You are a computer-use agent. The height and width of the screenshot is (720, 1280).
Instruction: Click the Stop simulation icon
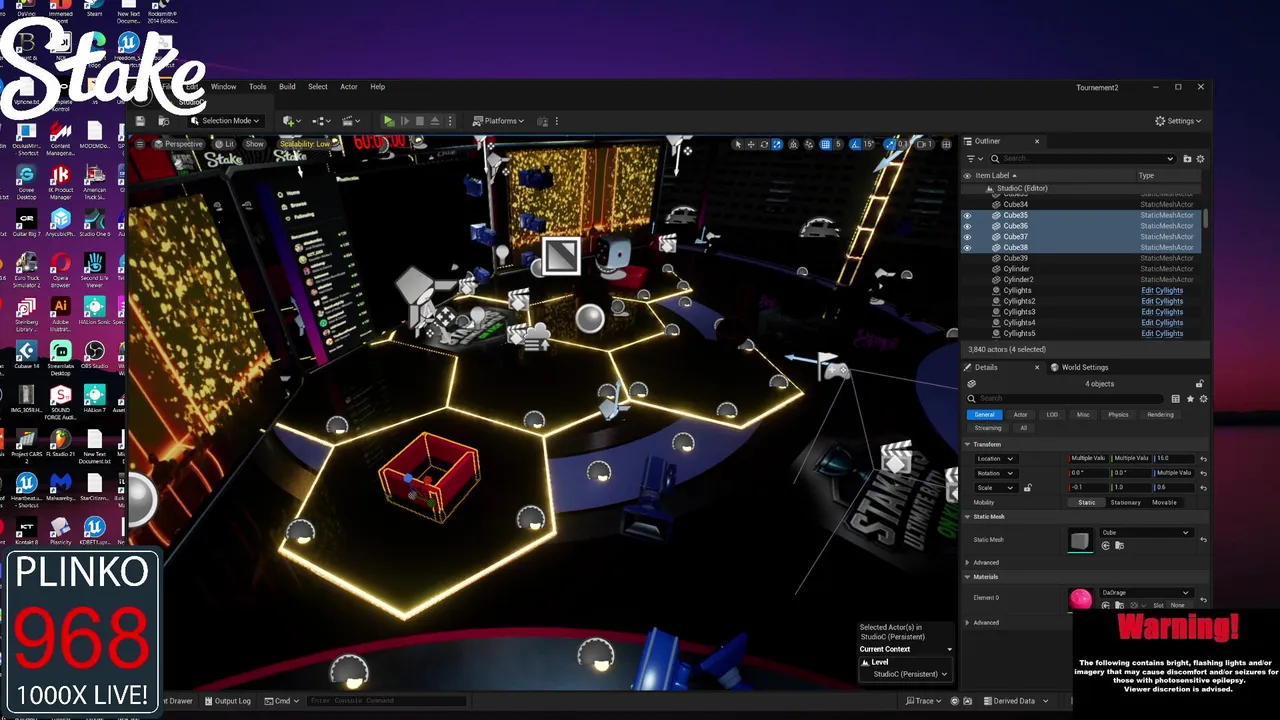coord(420,121)
